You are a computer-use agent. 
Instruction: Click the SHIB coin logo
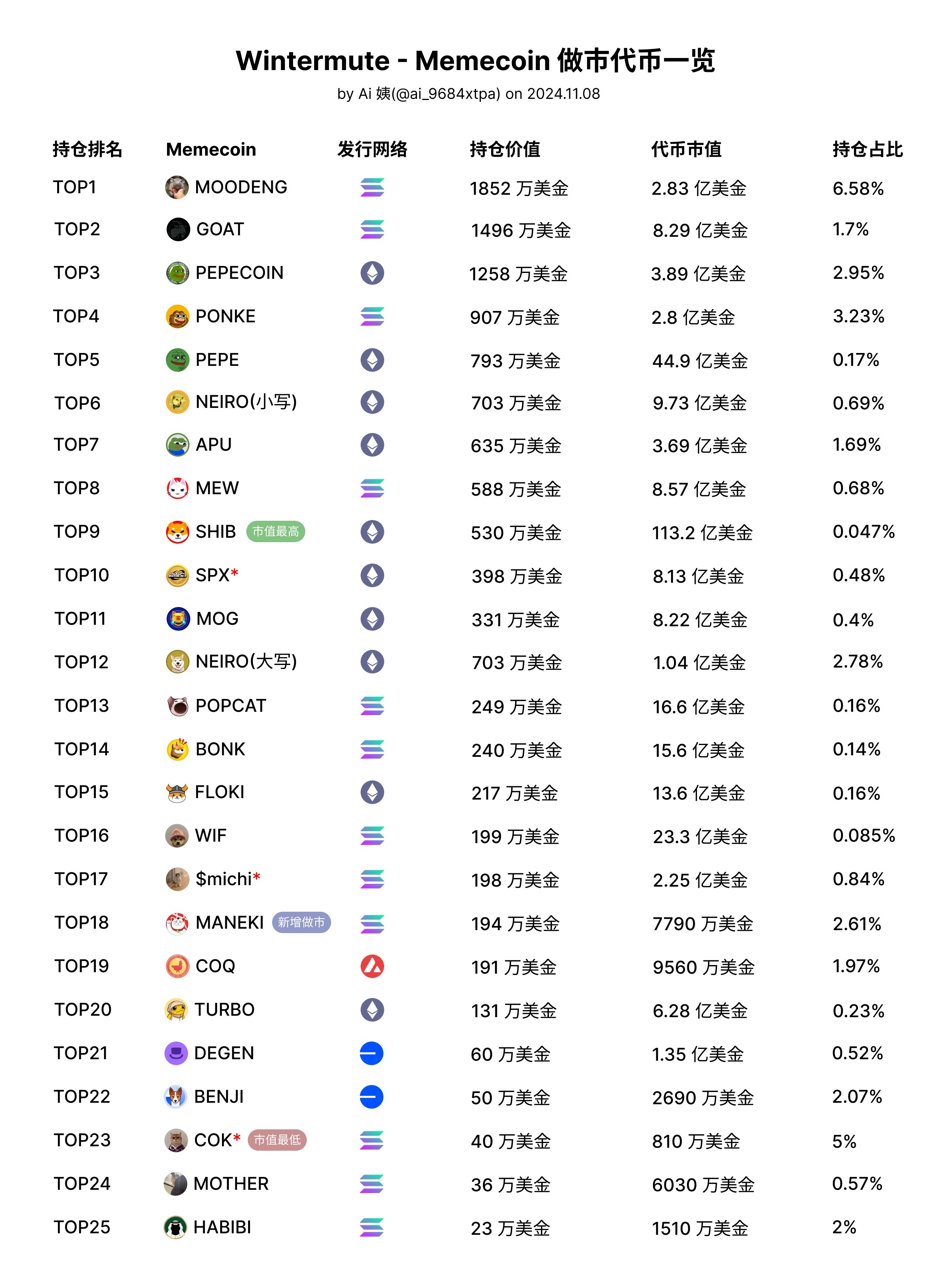coord(177,531)
